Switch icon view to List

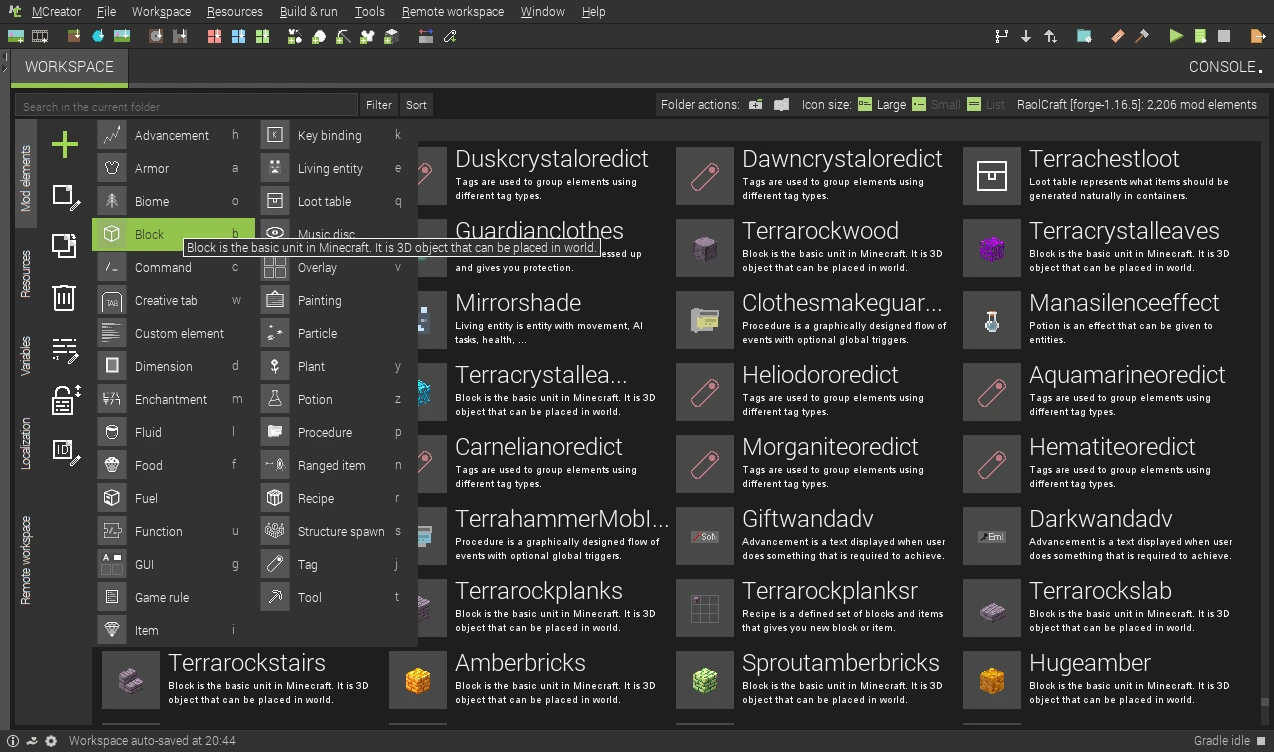tap(986, 105)
